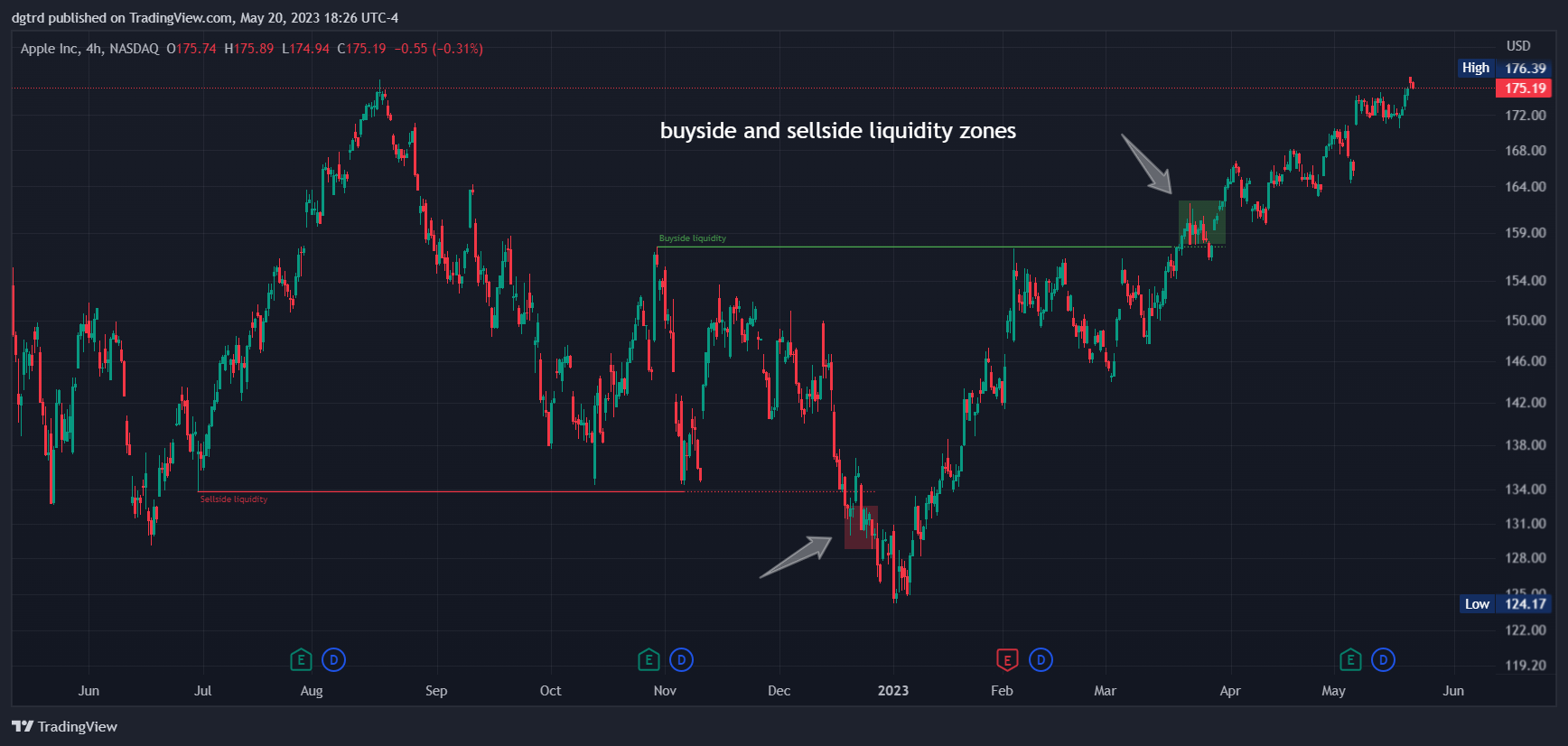Open the USD currency selector
Image resolution: width=1568 pixels, height=746 pixels.
1518,46
